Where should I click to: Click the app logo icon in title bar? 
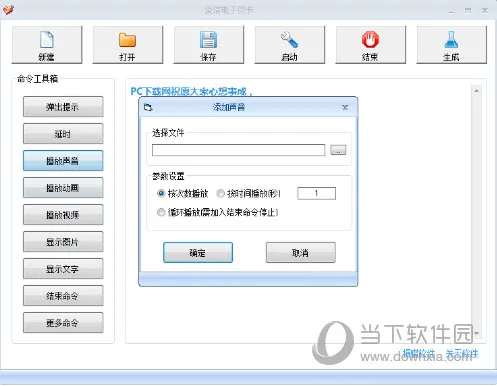[x=8, y=10]
